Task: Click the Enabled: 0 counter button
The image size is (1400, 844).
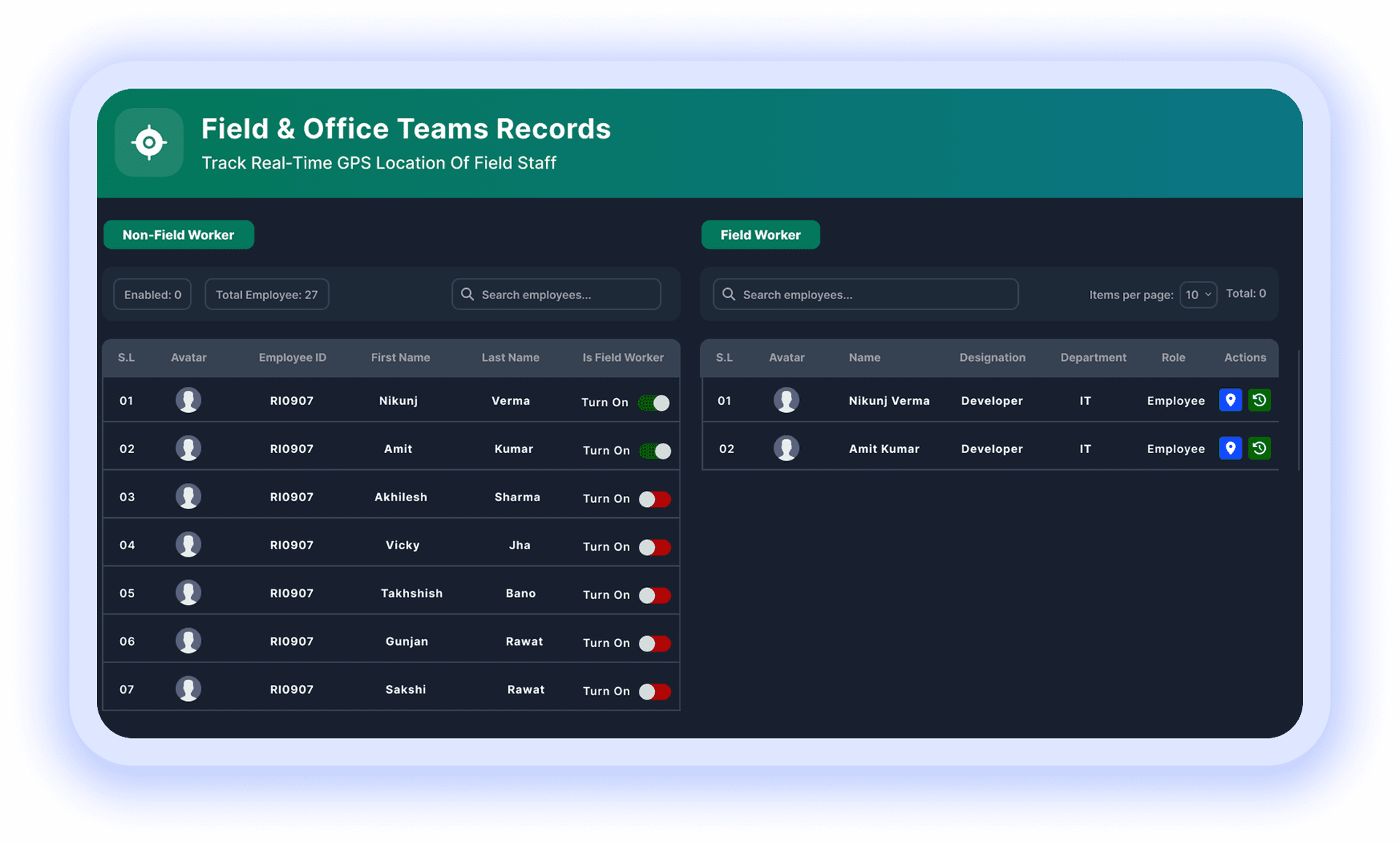Action: 152,294
